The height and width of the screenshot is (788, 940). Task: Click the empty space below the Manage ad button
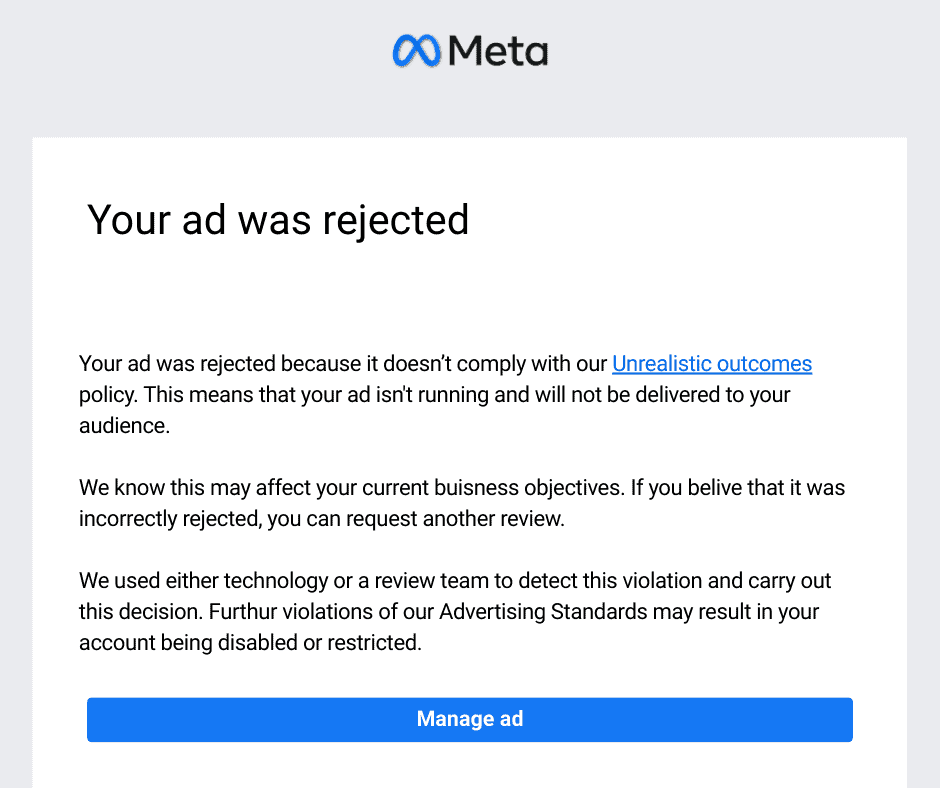[470, 768]
